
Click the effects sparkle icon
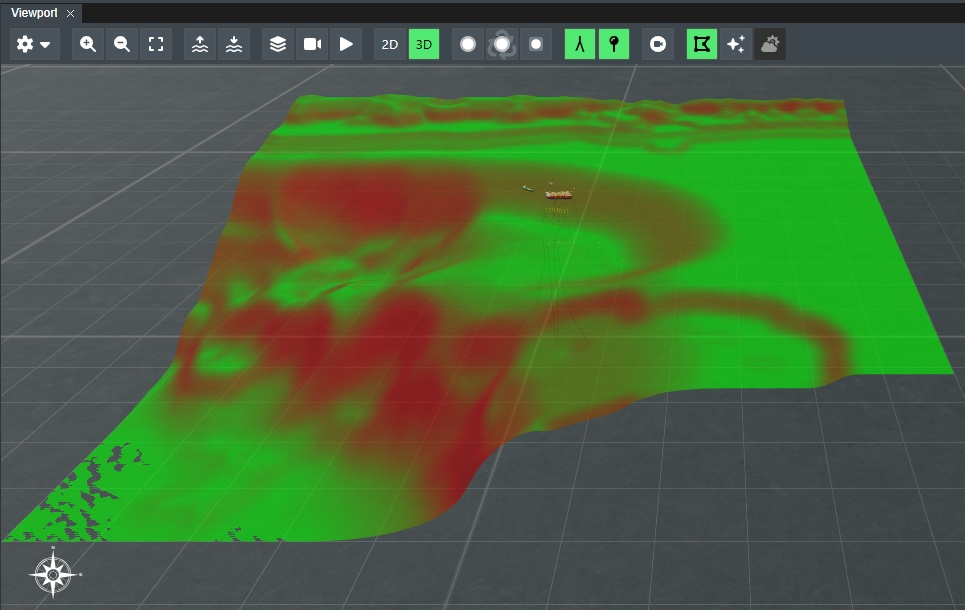pos(737,43)
